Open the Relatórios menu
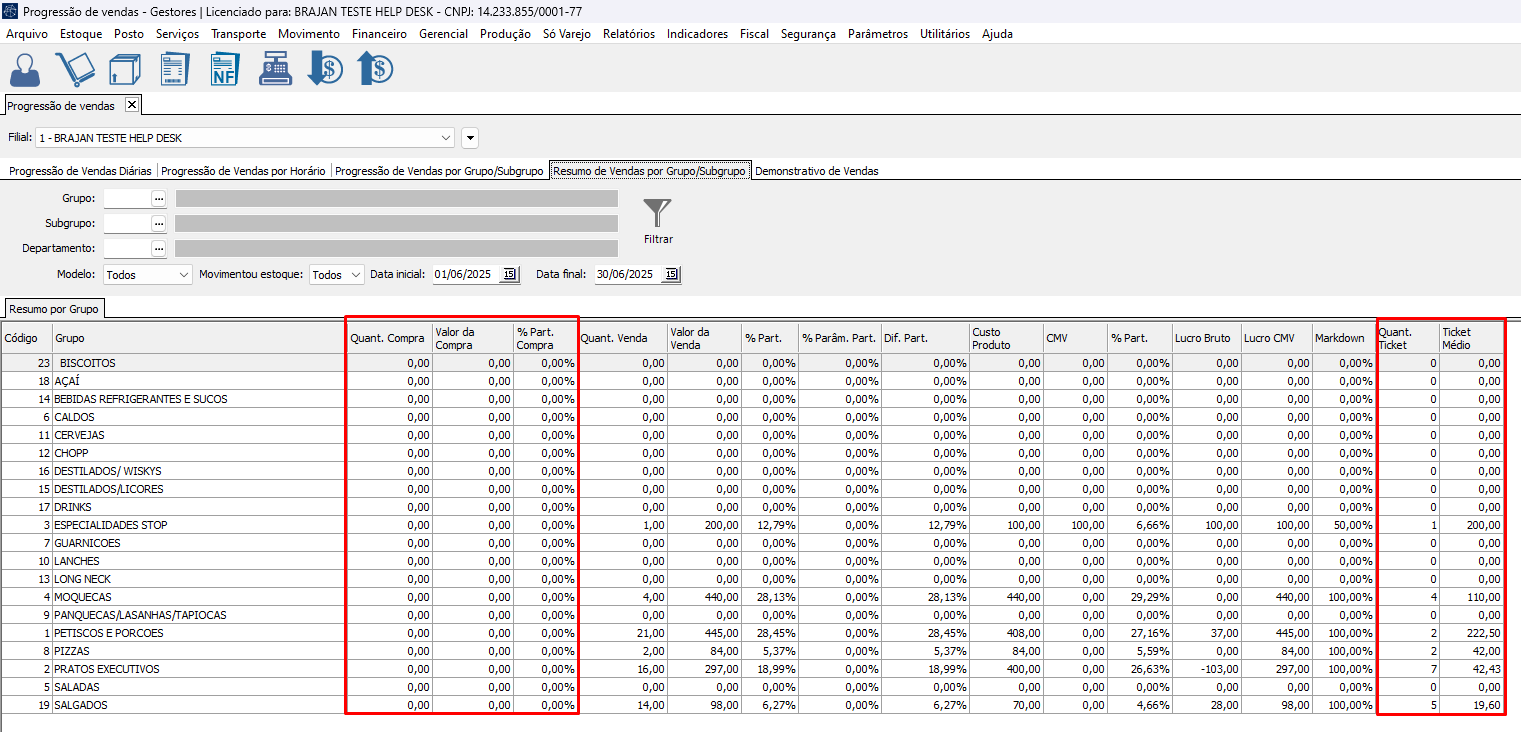The width and height of the screenshot is (1521, 732). click(x=628, y=34)
